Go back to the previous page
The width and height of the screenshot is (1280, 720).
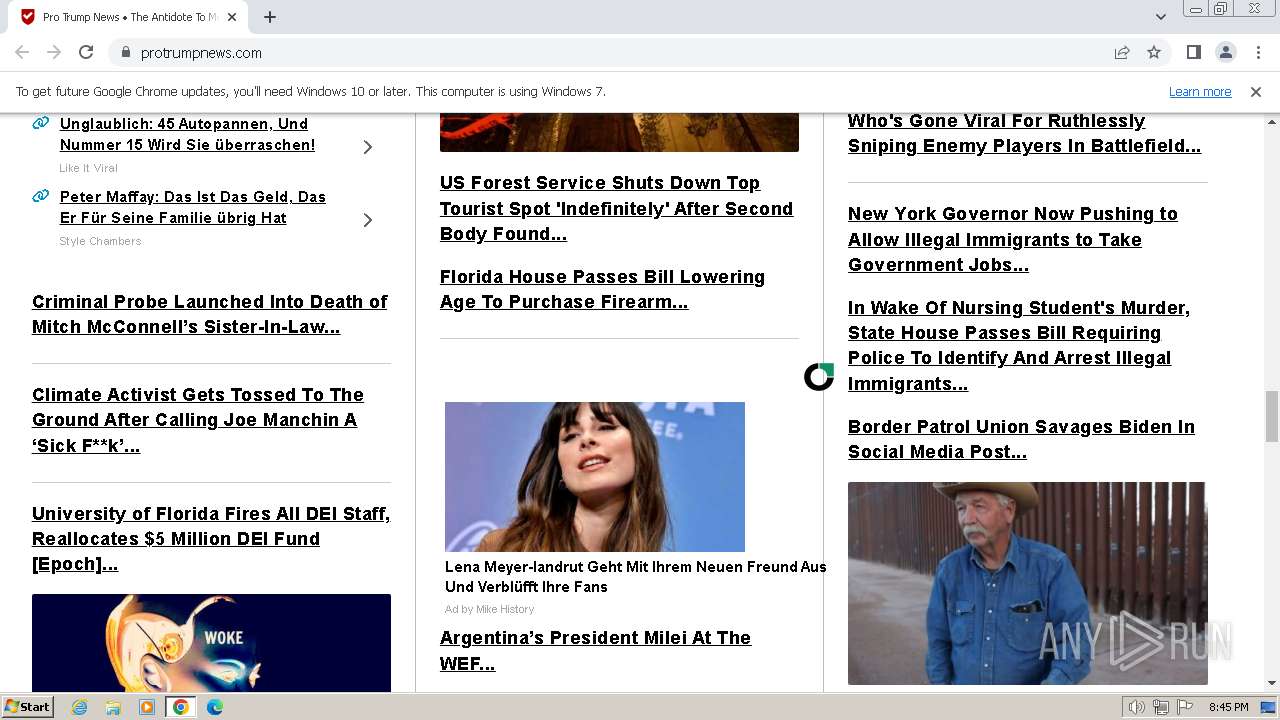click(22, 52)
